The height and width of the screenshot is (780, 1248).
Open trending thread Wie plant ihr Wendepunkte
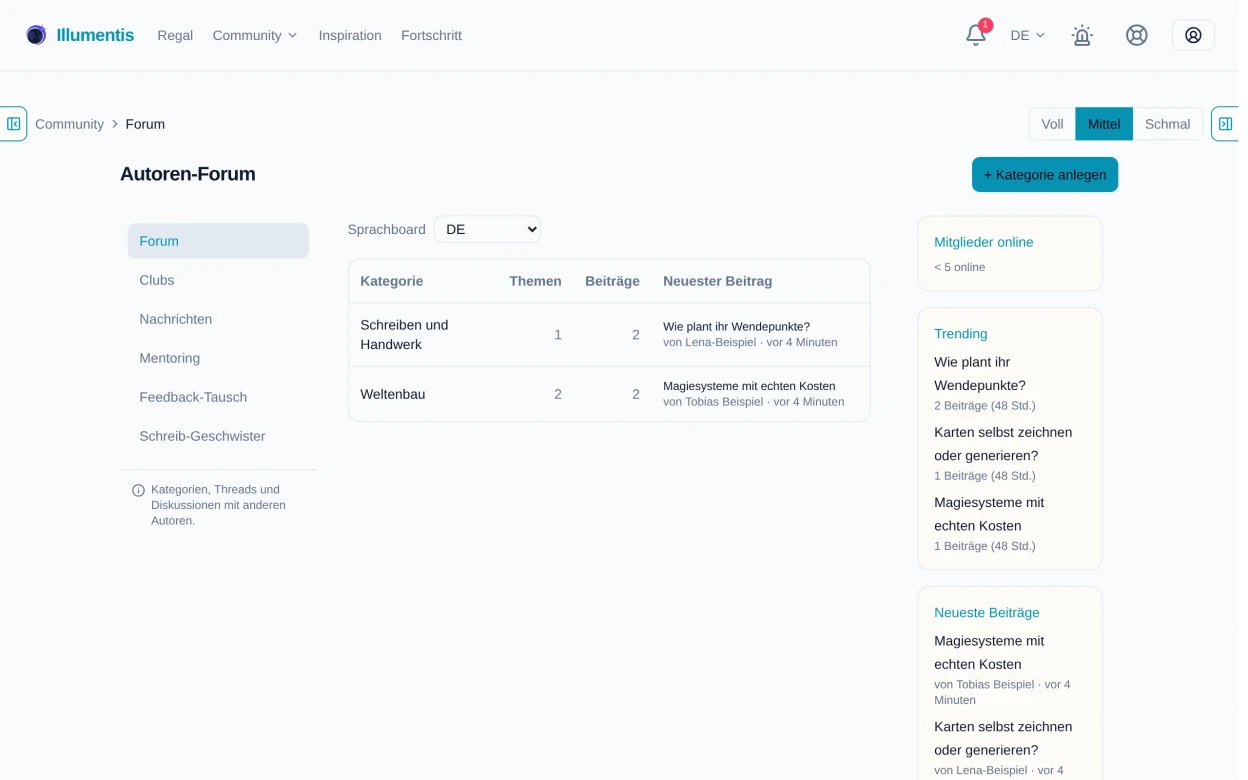tap(980, 374)
